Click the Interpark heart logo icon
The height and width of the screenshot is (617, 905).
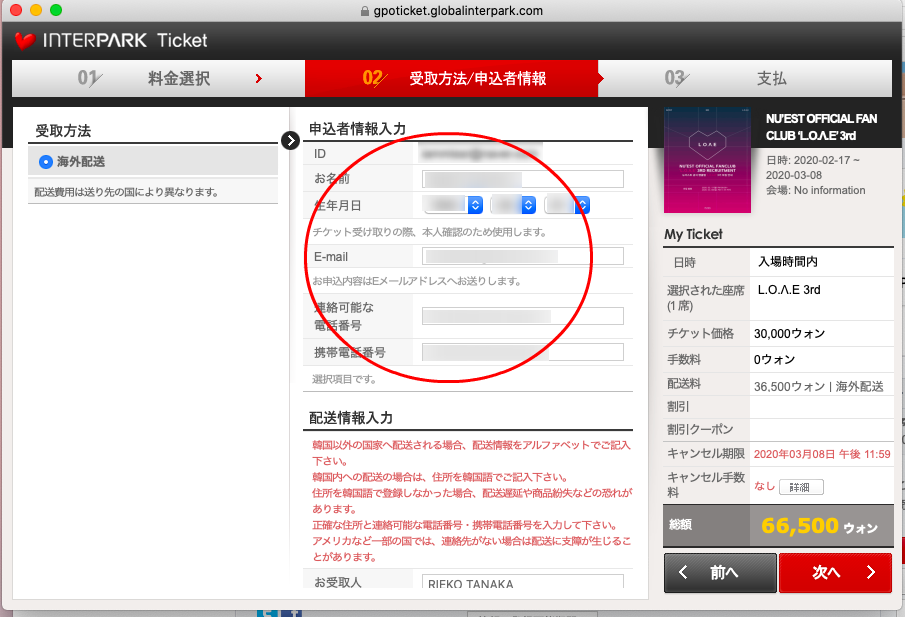25,40
